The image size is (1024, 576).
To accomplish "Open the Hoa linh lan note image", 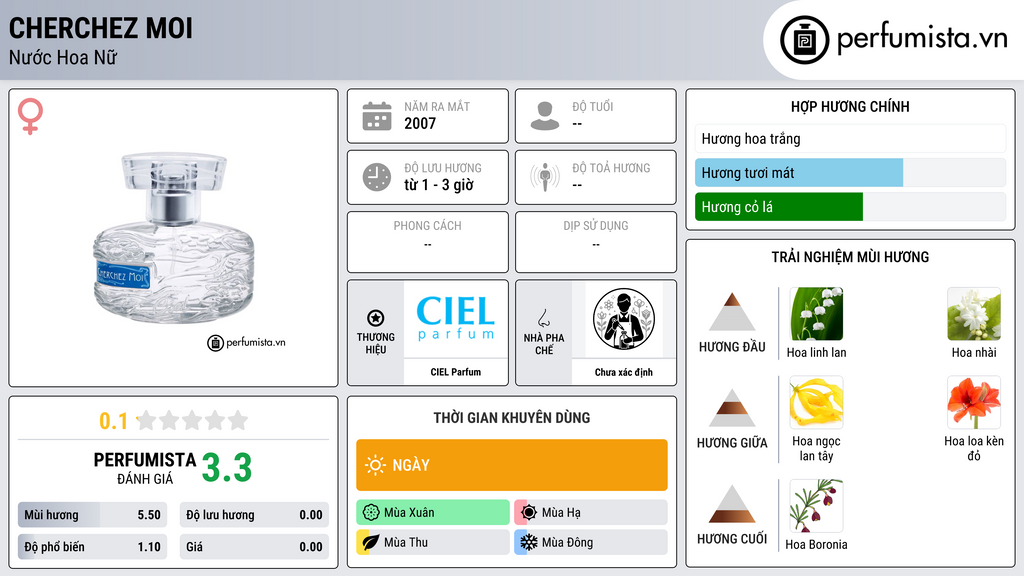I will (x=816, y=313).
